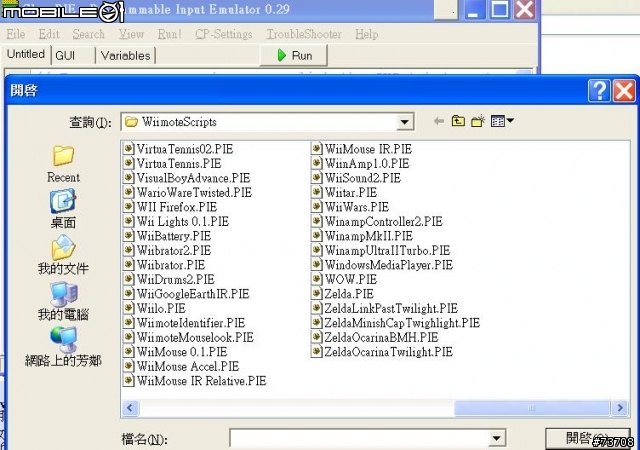Open the File menu
The width and height of the screenshot is (640, 450).
click(16, 34)
